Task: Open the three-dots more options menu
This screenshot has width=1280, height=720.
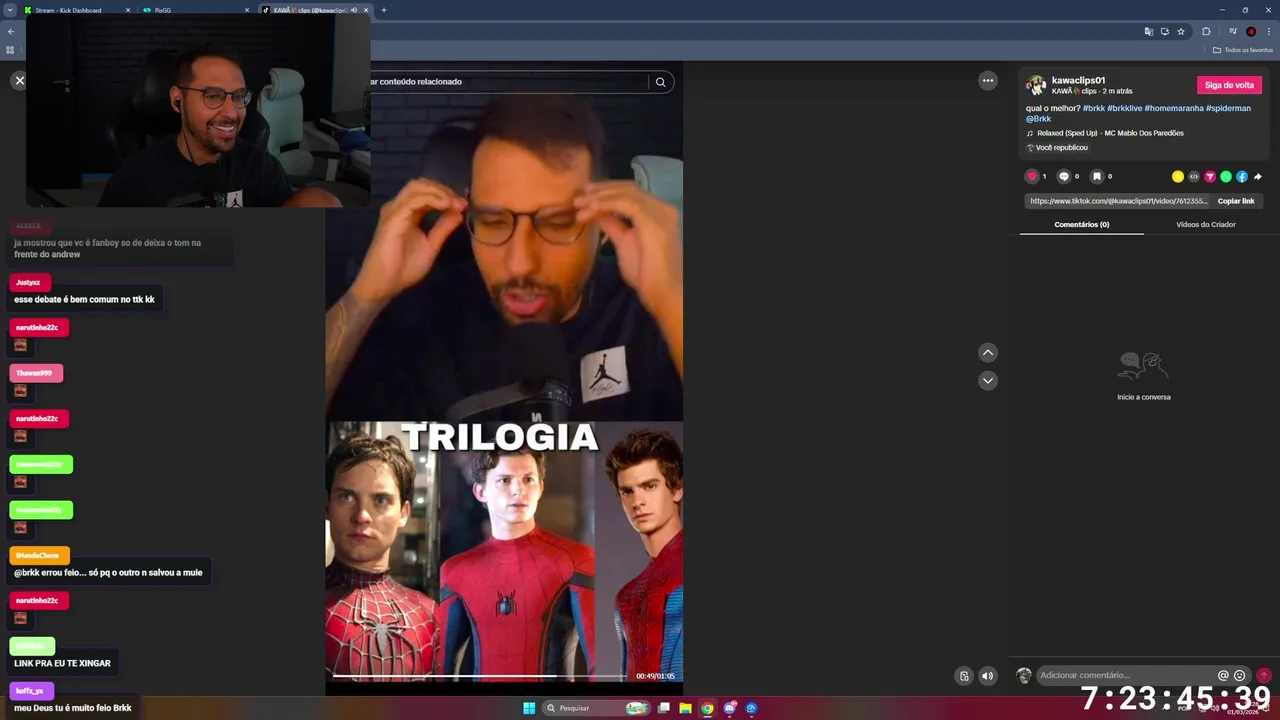Action: pyautogui.click(x=988, y=81)
